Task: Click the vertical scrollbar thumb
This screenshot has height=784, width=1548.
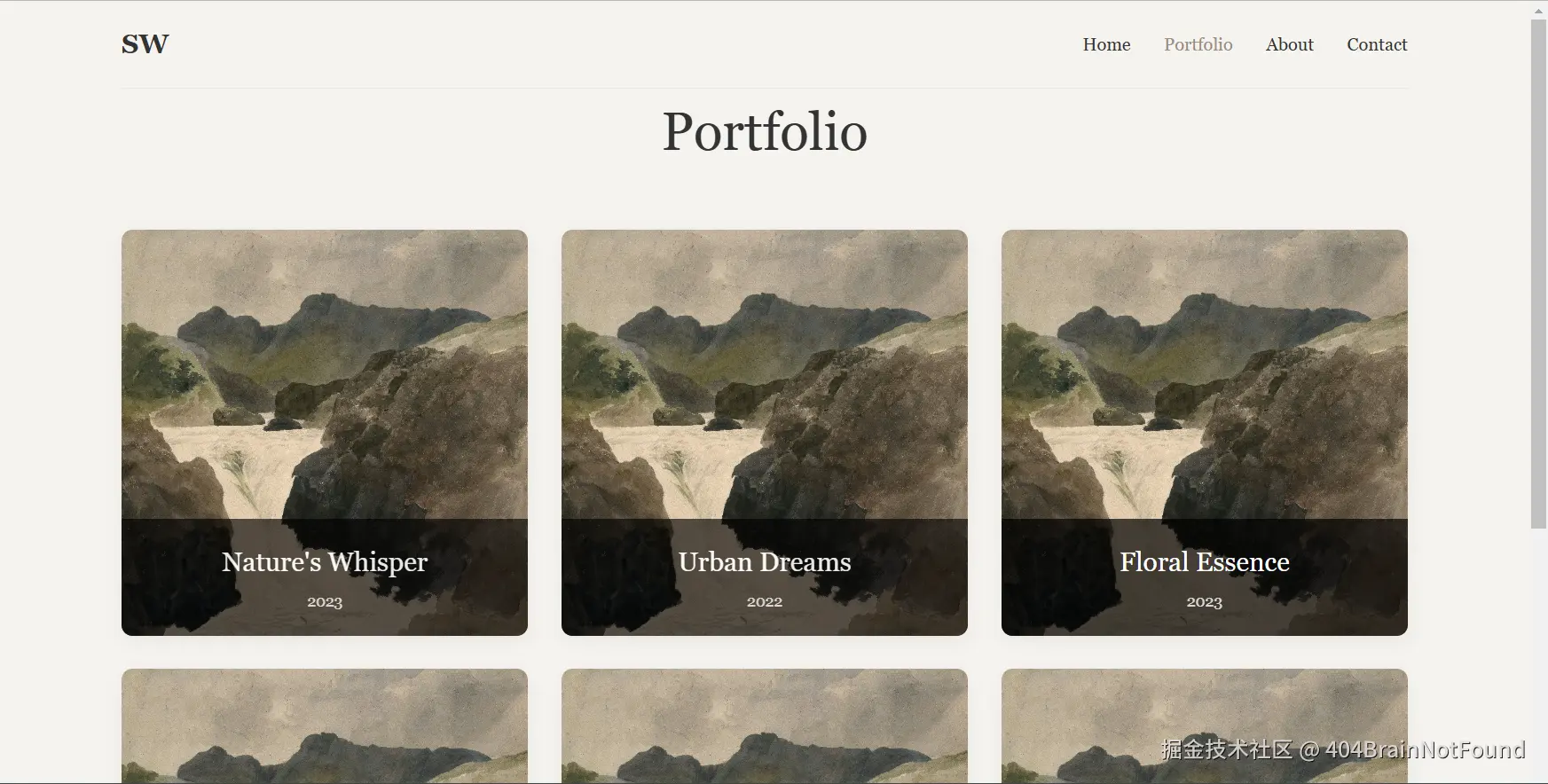Action: click(1539, 274)
